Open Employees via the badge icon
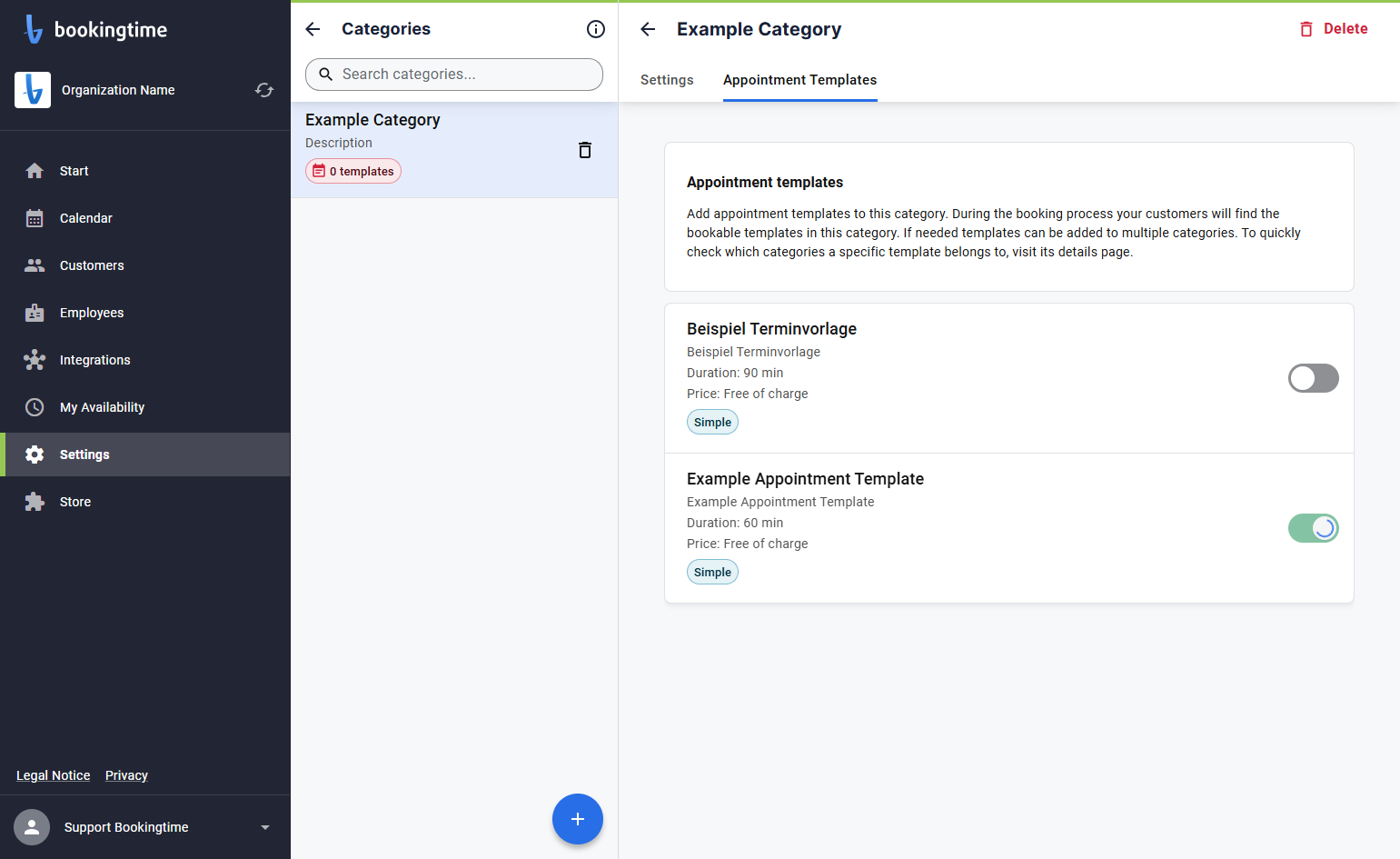 [35, 313]
